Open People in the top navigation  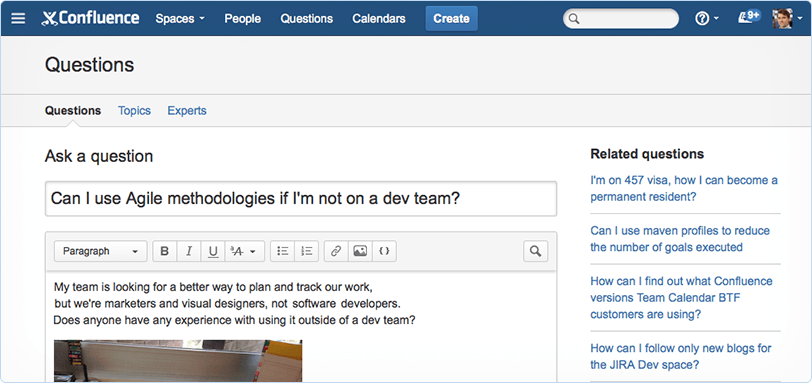(242, 19)
